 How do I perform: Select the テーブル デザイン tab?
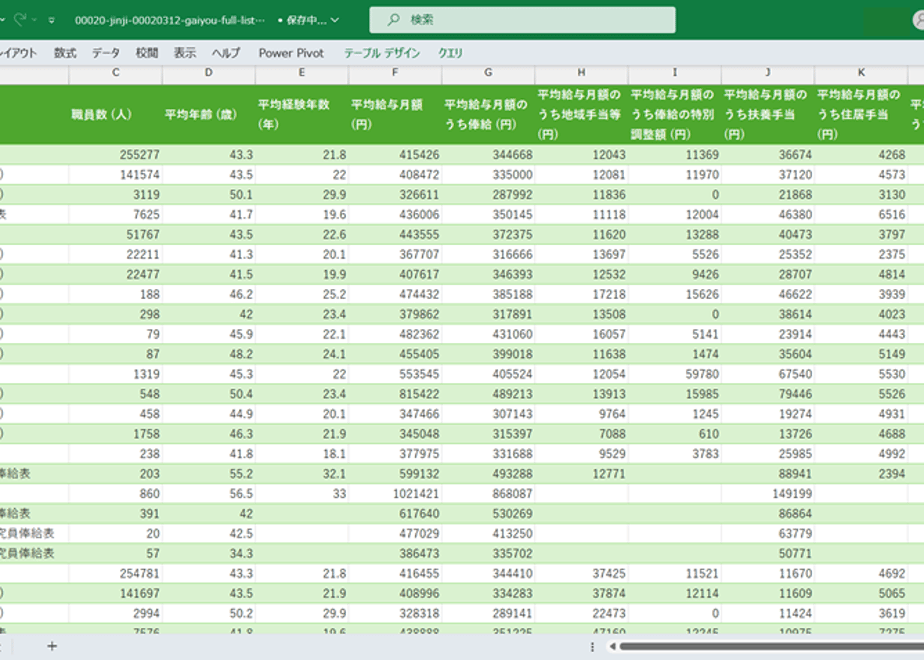[382, 53]
